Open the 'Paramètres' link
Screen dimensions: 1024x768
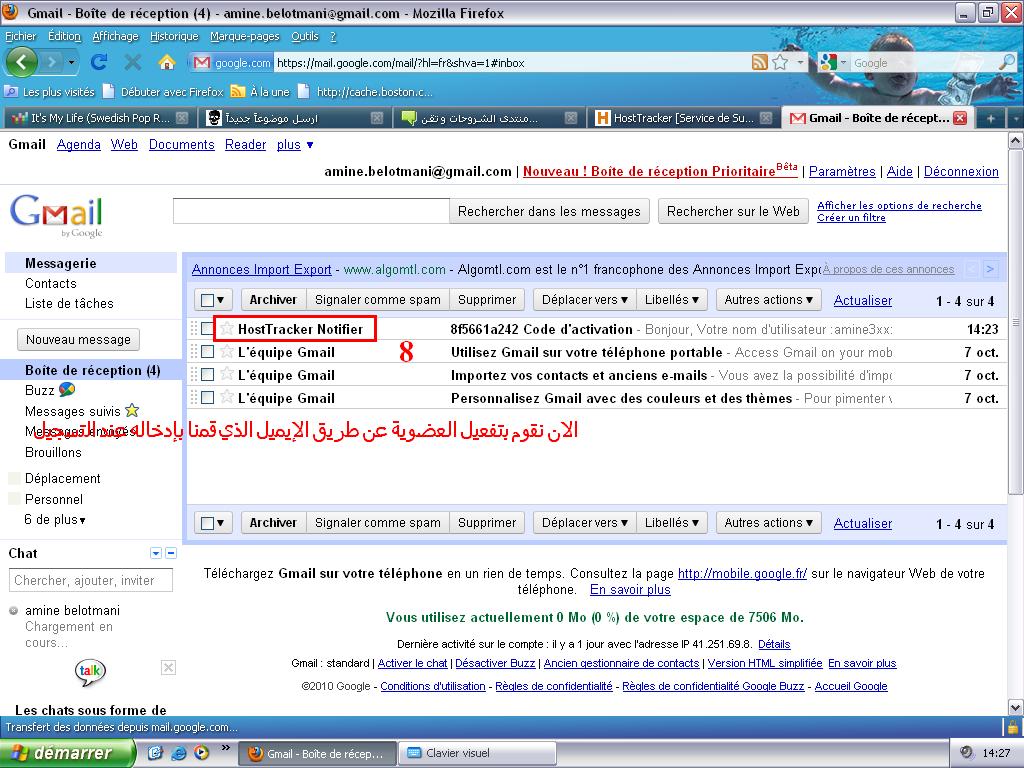(842, 171)
